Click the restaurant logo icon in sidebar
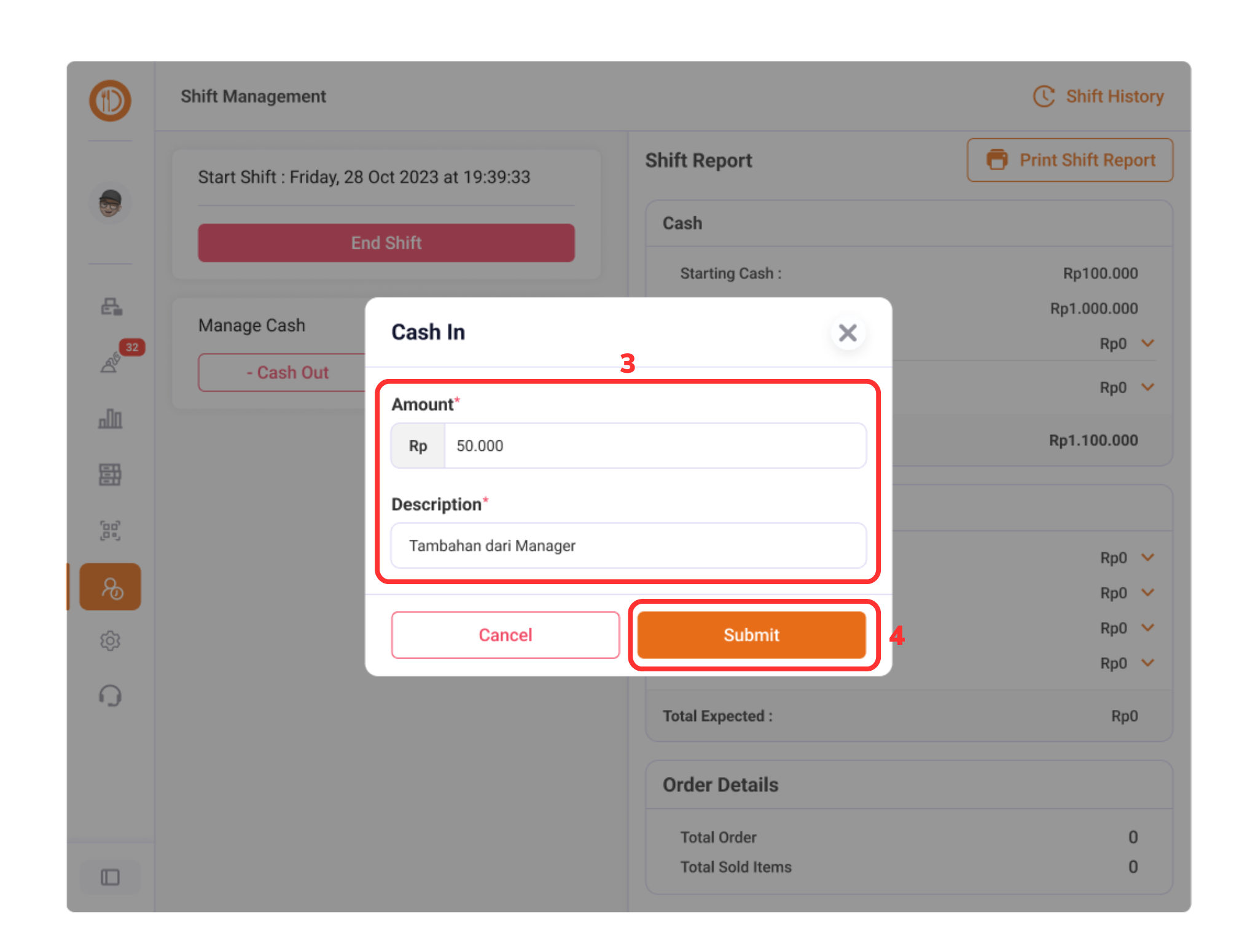 (x=110, y=100)
